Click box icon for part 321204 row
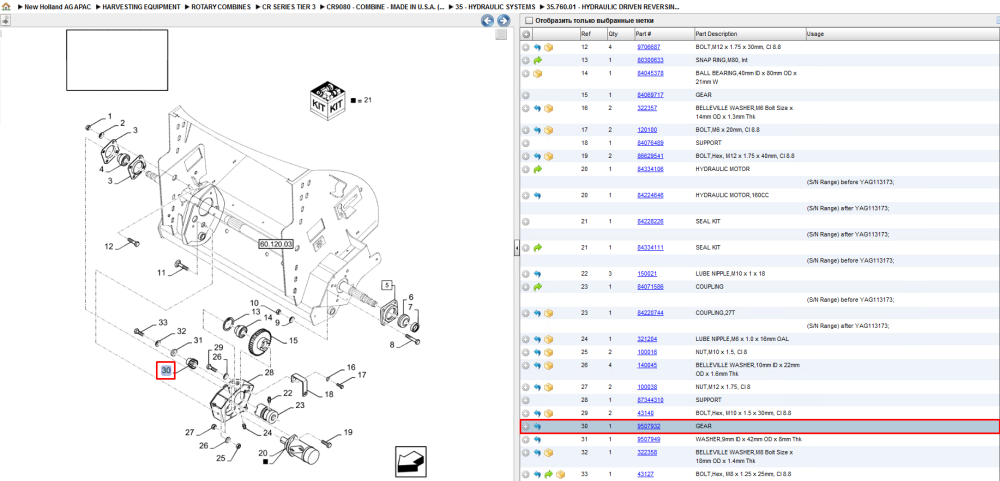This screenshot has height=481, width=1000. 548,339
